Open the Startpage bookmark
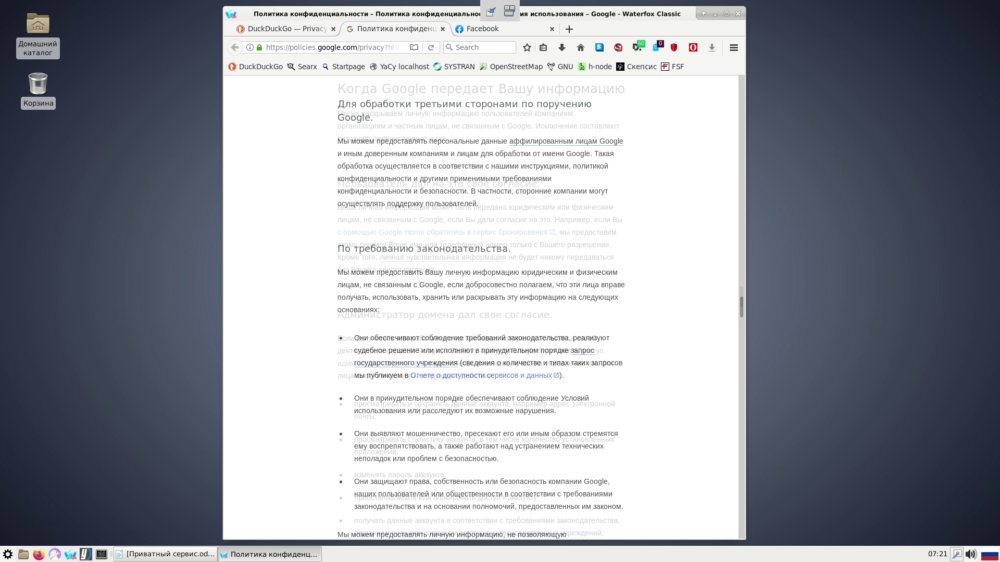Screen dimensions: 1000x562 click(x=343, y=66)
